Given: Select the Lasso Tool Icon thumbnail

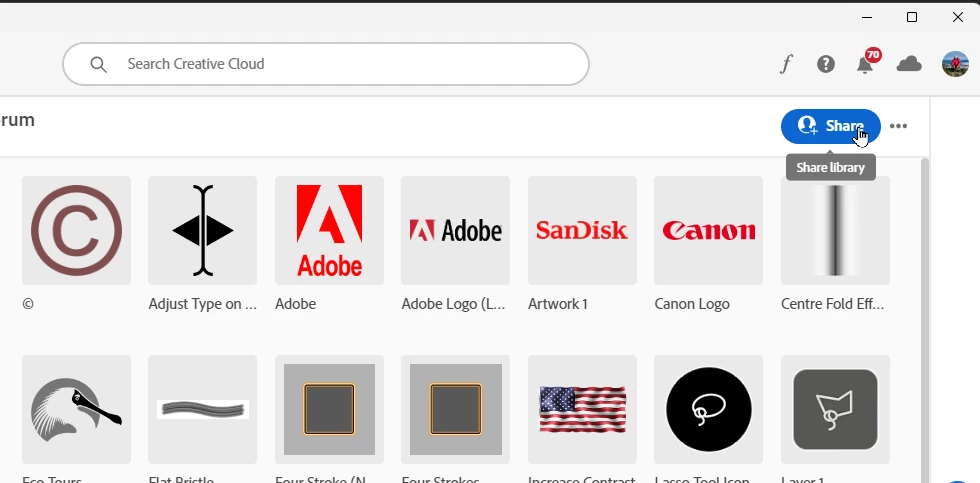Looking at the screenshot, I should pos(709,409).
